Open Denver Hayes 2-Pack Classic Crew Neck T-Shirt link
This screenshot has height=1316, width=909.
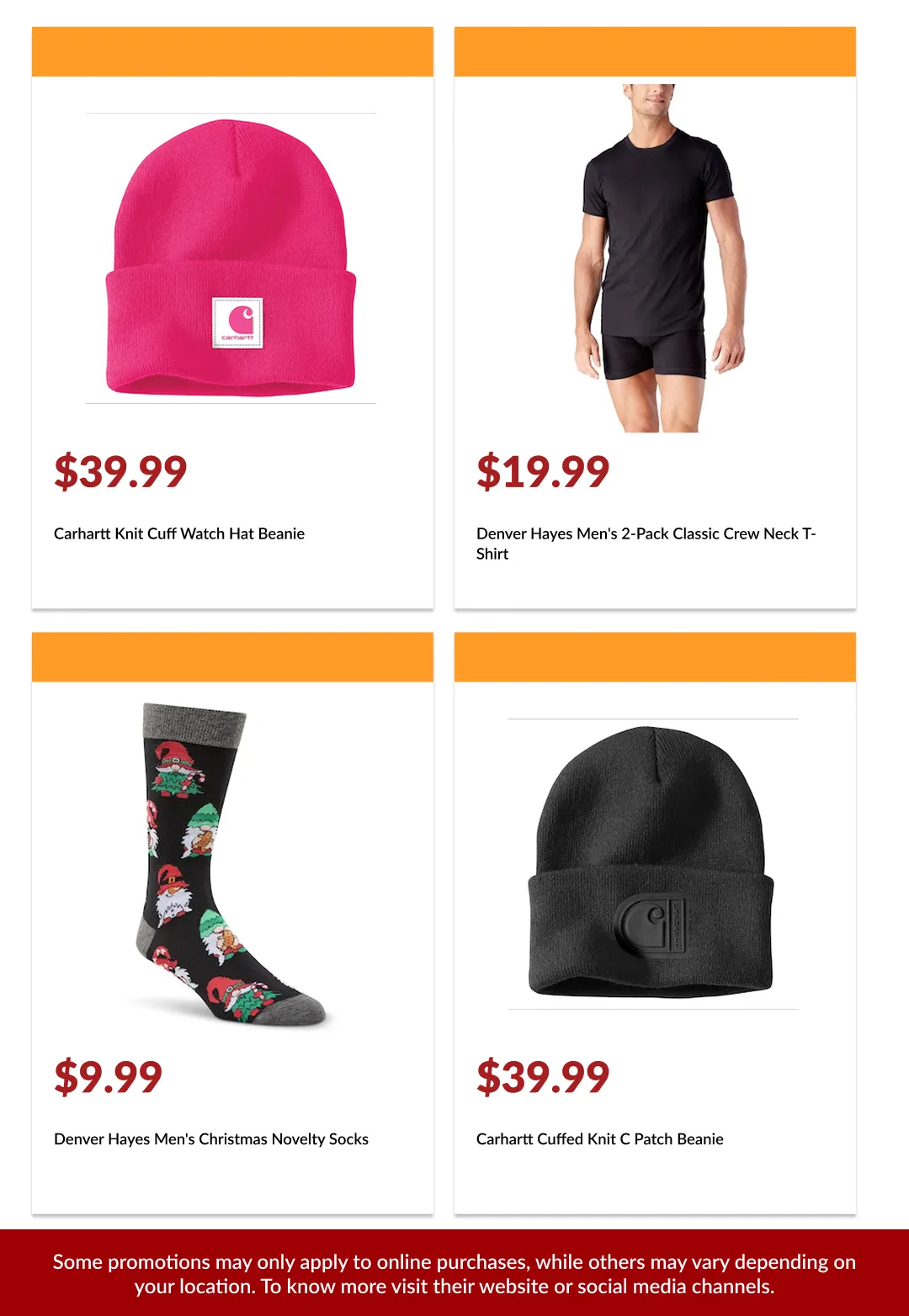point(646,544)
